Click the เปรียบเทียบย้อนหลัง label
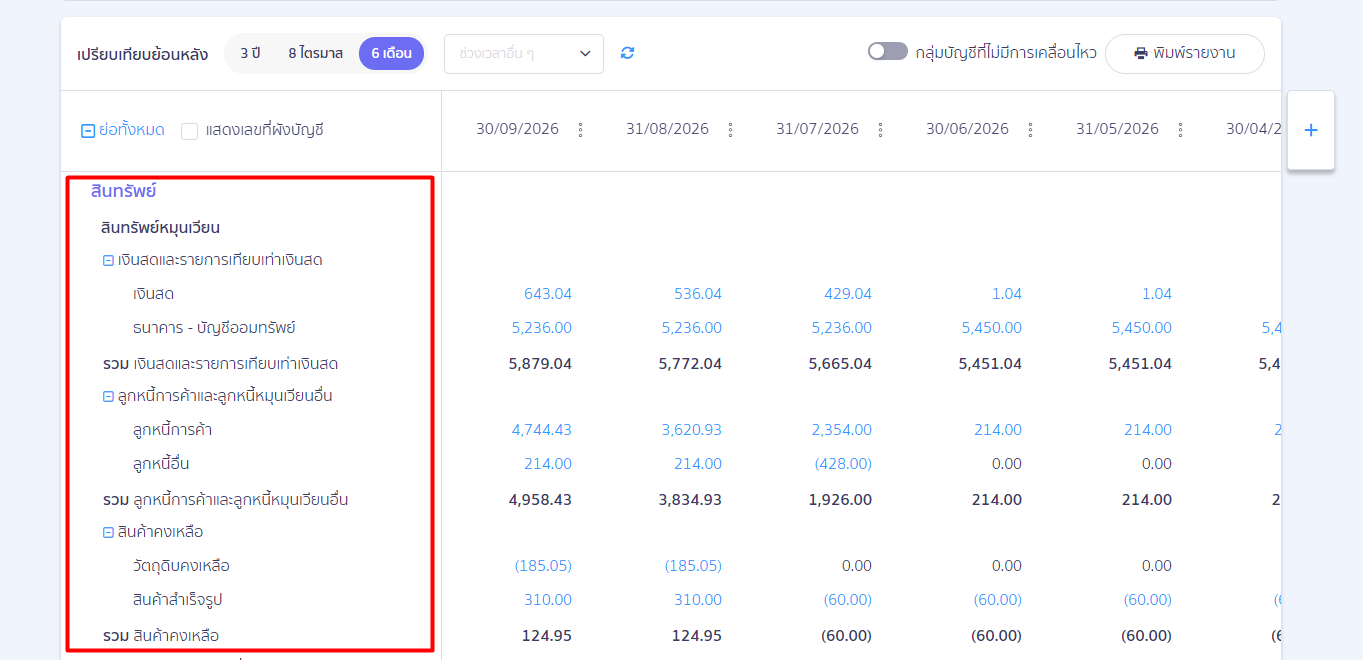The image size is (1363, 660). [143, 54]
